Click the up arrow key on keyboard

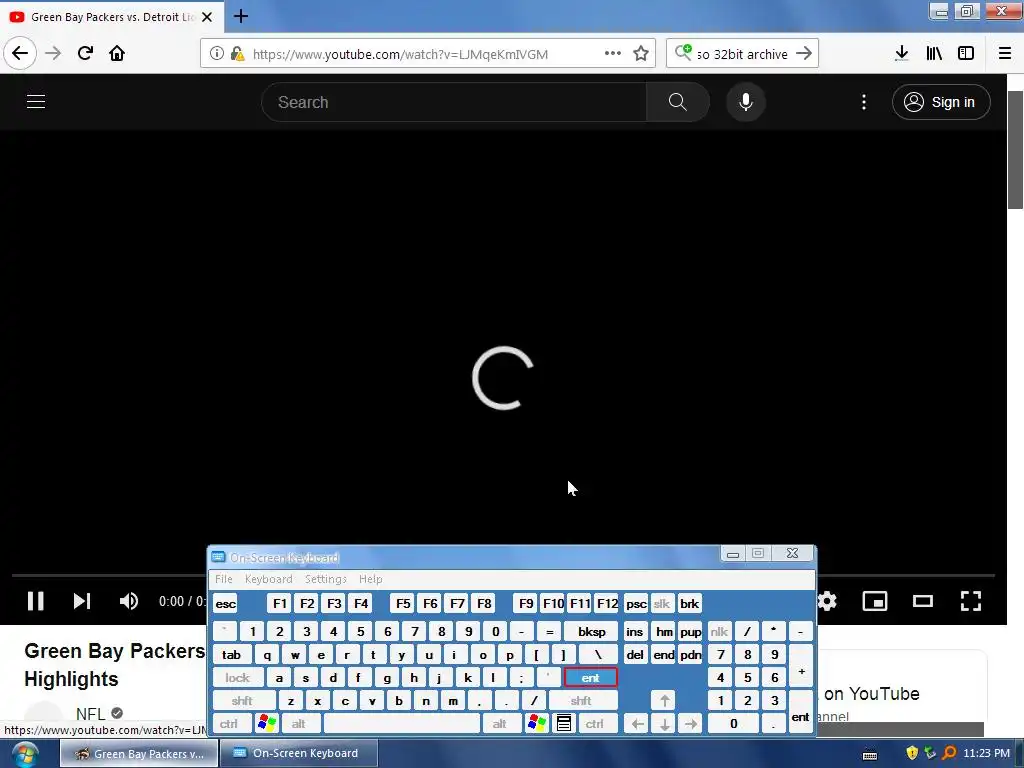point(664,701)
